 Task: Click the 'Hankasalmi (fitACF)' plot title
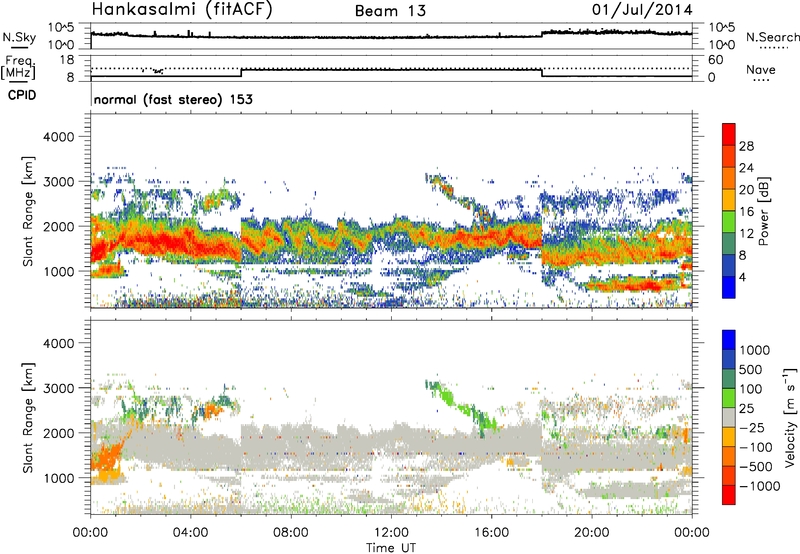coord(182,10)
